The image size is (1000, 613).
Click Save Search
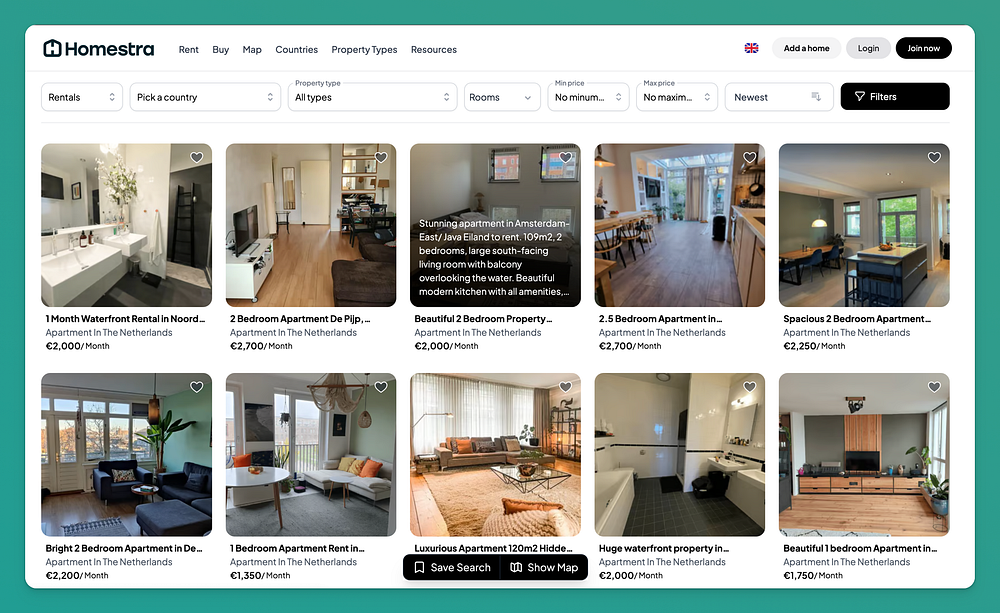point(452,567)
